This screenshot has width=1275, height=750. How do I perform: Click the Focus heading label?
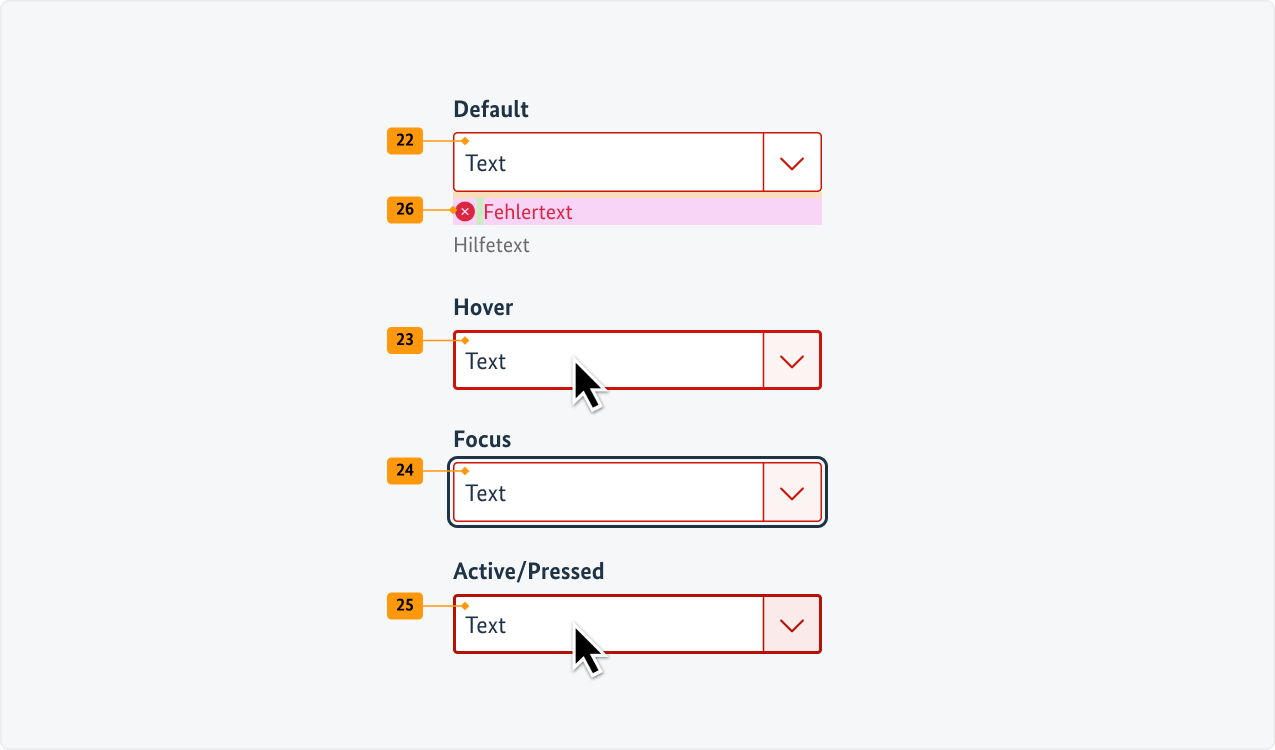pyautogui.click(x=482, y=439)
